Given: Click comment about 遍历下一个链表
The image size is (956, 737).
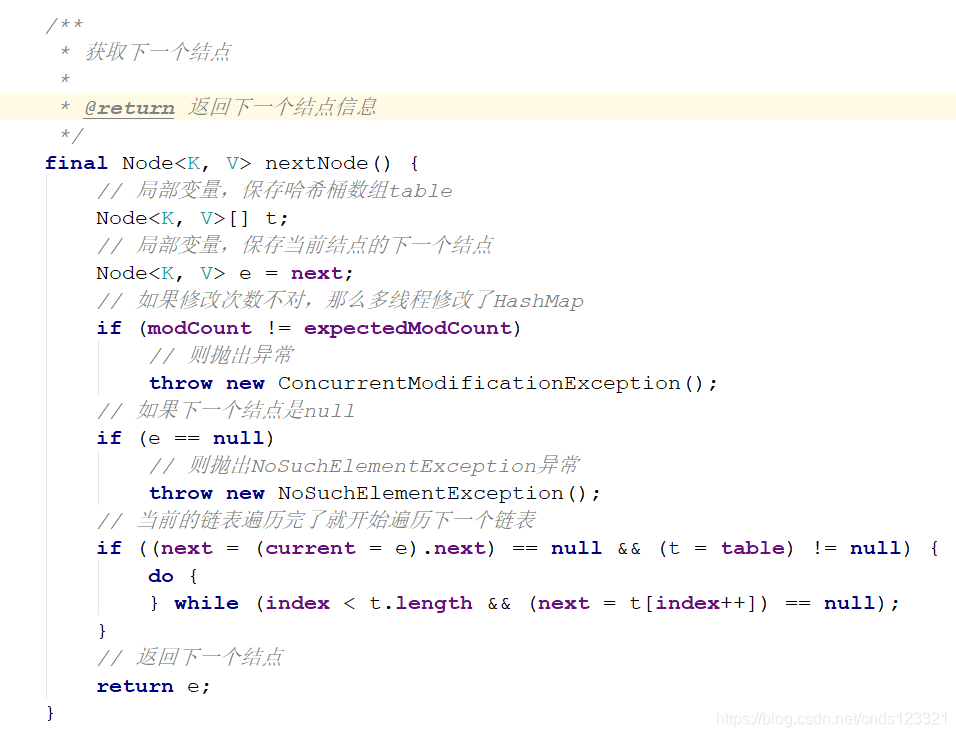Looking at the screenshot, I should [x=316, y=520].
